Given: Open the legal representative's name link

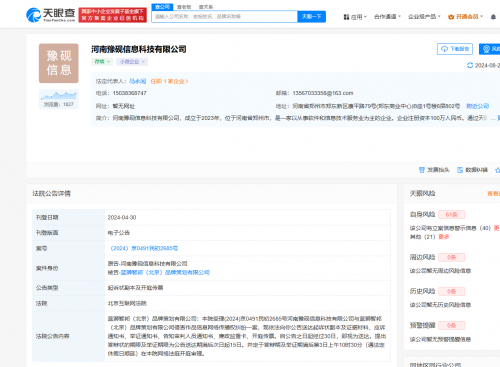Looking at the screenshot, I should click(138, 81).
